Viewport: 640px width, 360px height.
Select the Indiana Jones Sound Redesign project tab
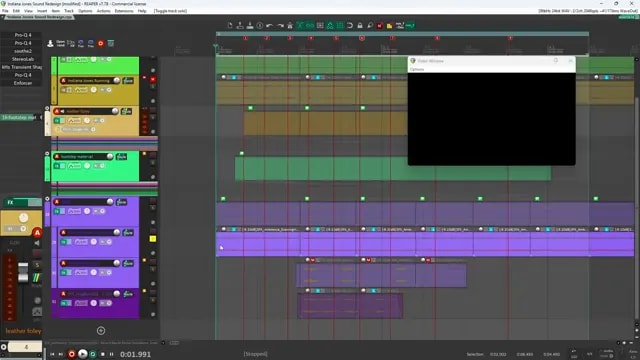pos(39,17)
